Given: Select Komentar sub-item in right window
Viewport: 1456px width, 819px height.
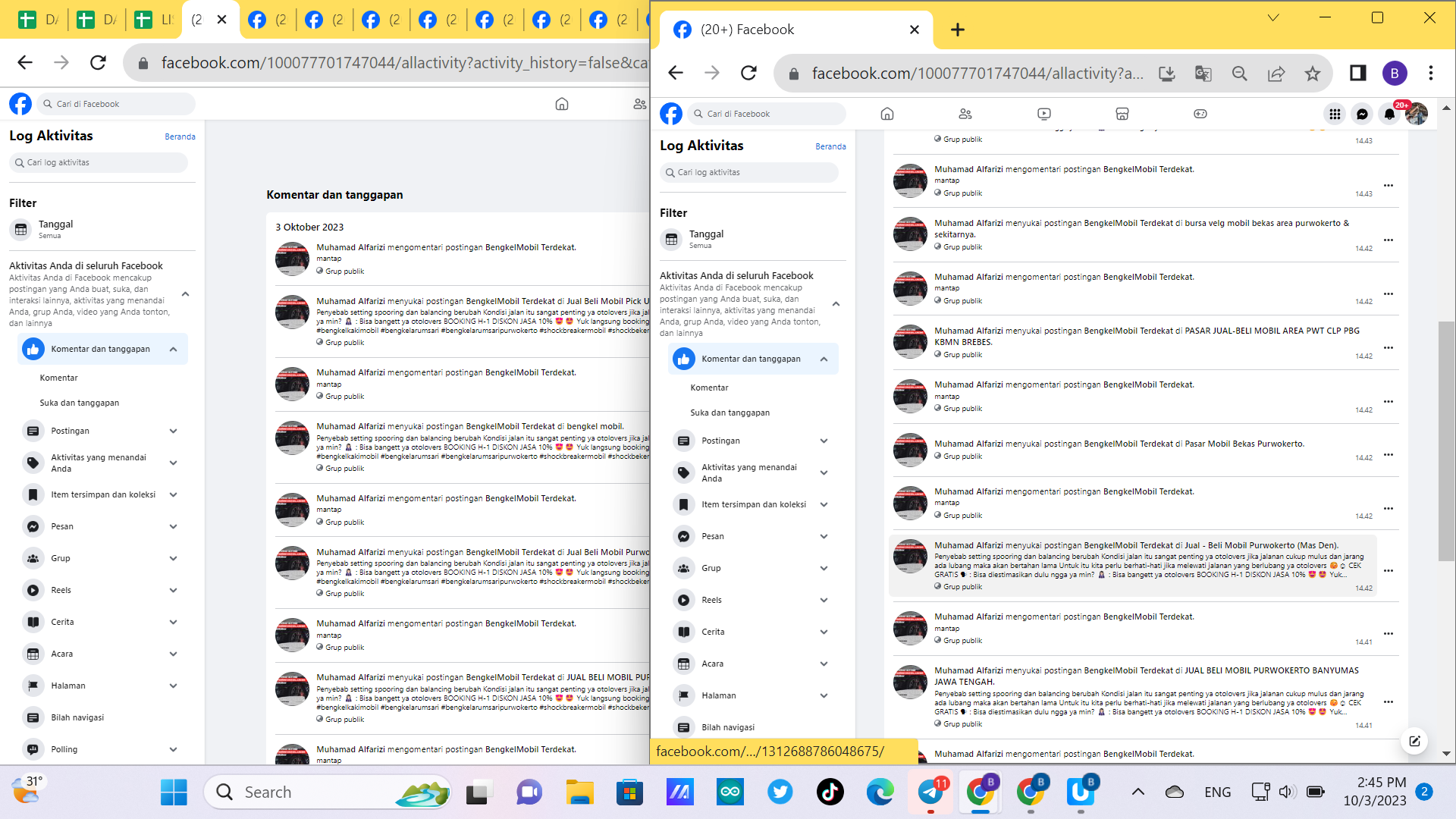Looking at the screenshot, I should coord(710,388).
